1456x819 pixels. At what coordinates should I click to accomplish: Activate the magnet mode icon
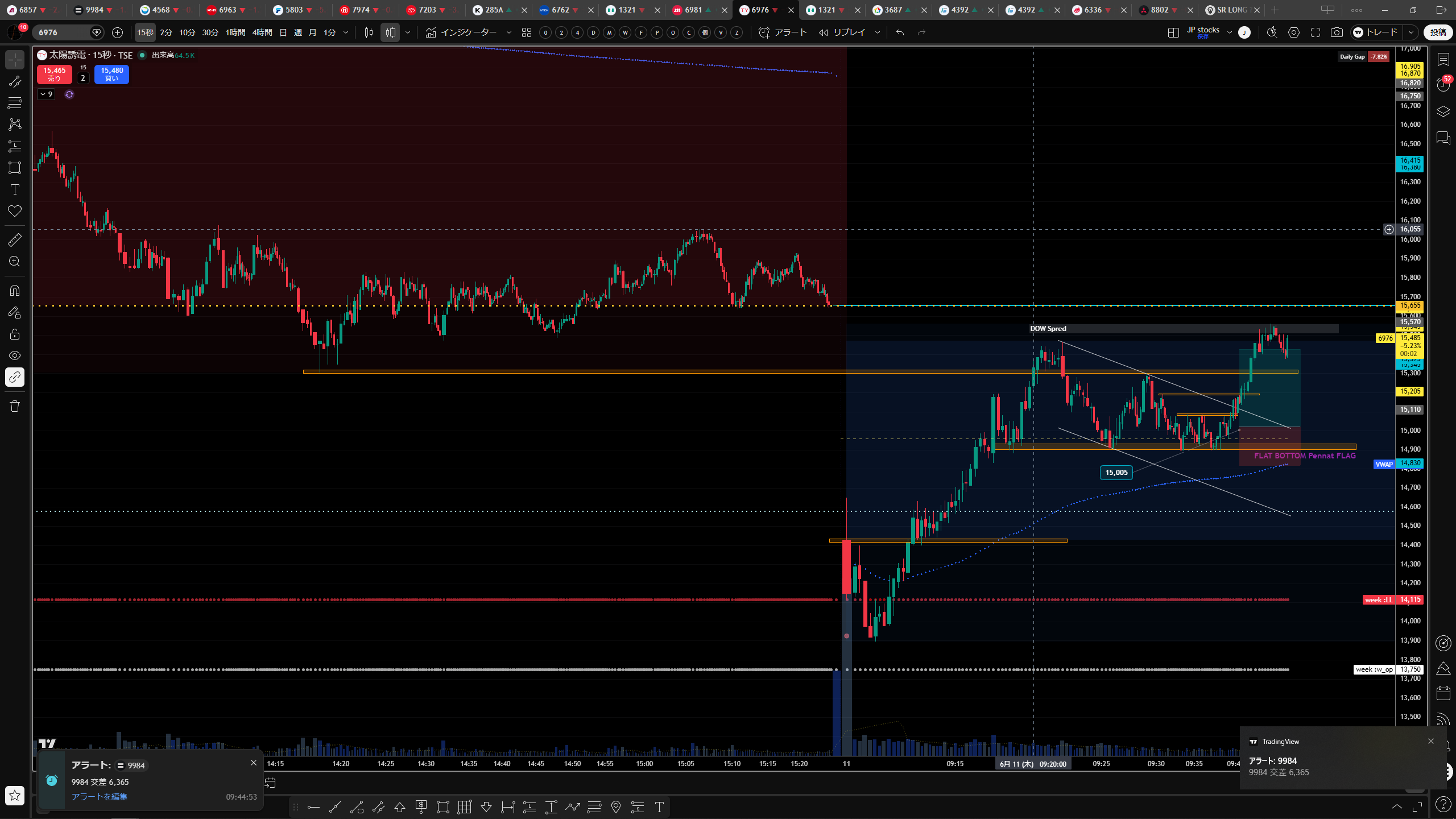tap(15, 291)
